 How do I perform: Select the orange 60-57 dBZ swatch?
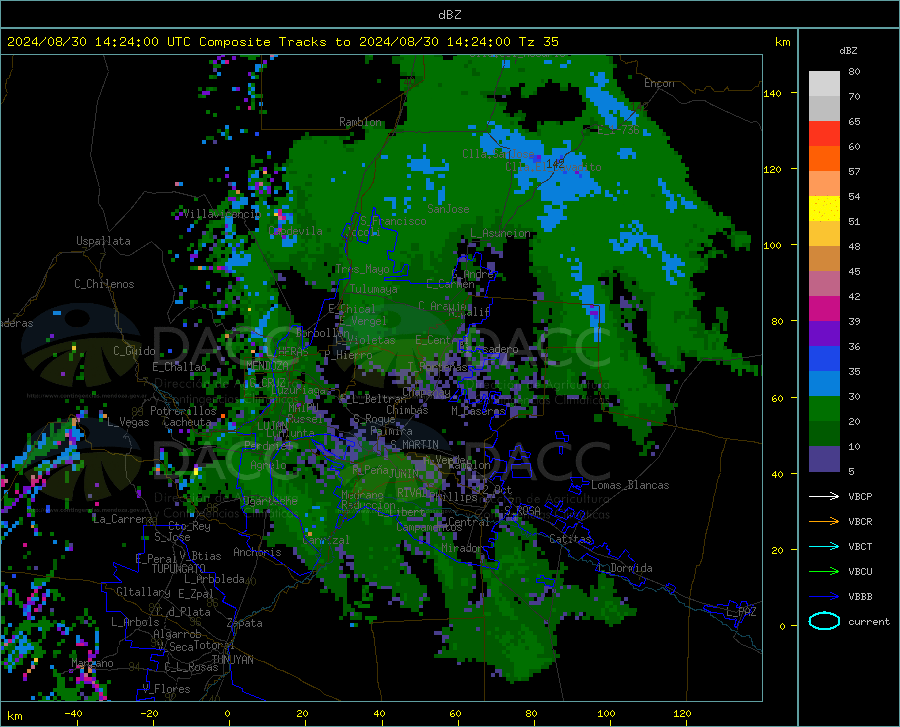[x=824, y=159]
